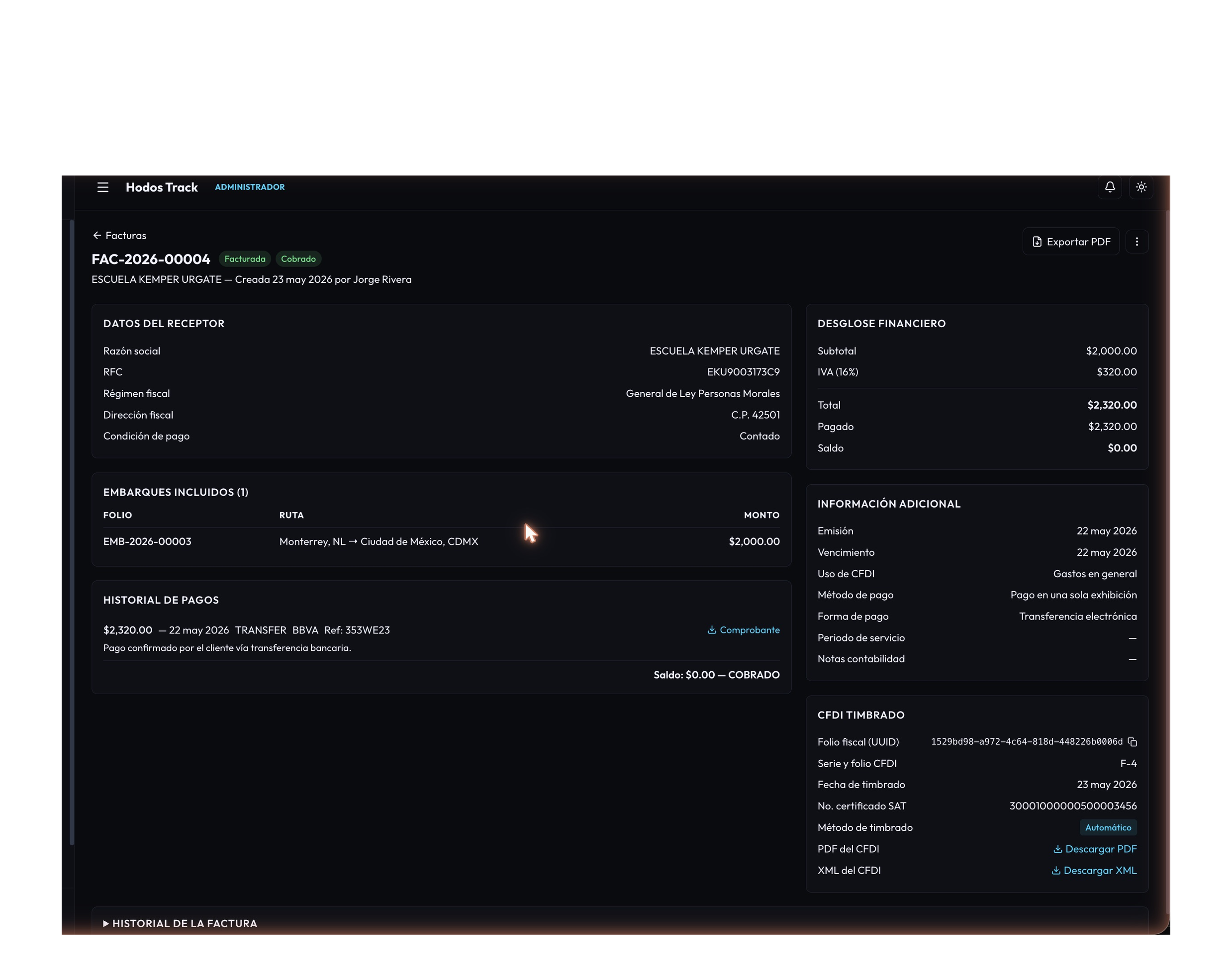This screenshot has height=974, width=1232.
Task: Click the Hodos Track logo title
Action: coord(162,187)
